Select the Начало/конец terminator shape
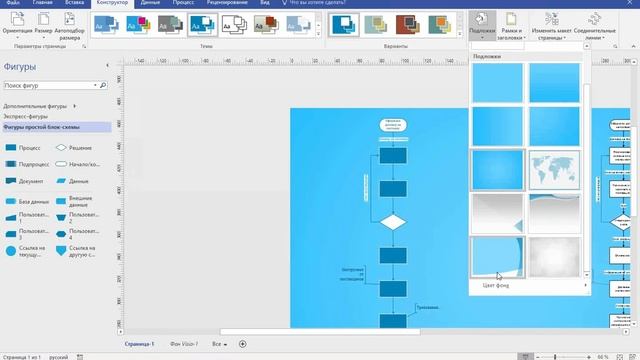This screenshot has width=640, height=360. click(78, 164)
